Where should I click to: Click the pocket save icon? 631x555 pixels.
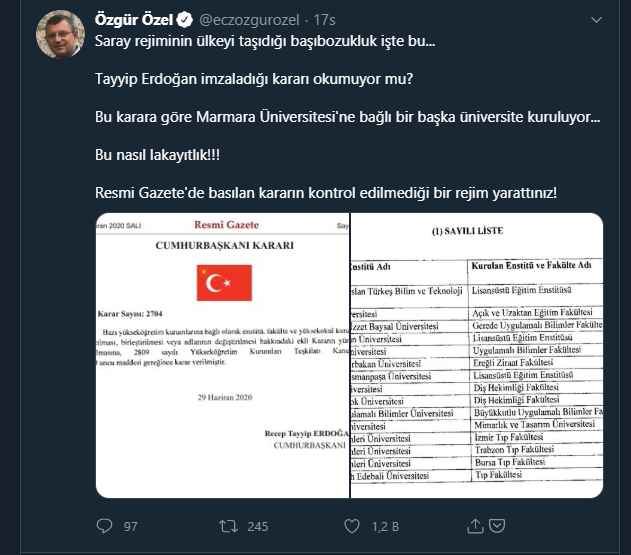tap(497, 526)
